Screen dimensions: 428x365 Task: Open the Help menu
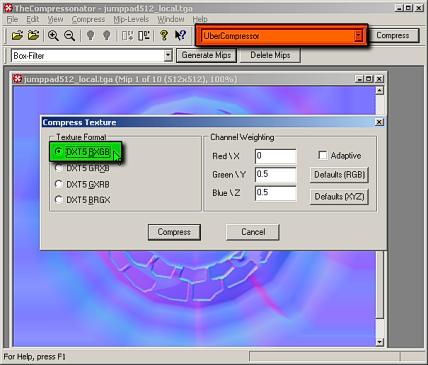[x=200, y=19]
